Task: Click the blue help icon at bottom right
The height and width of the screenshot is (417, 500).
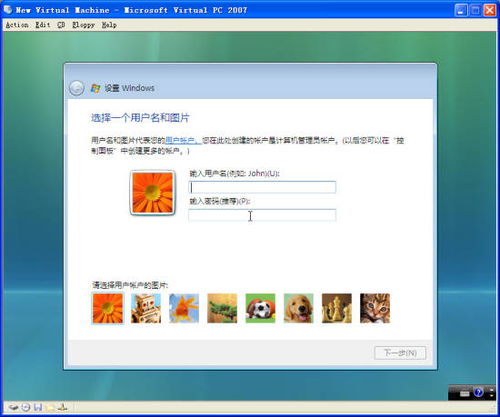Action: 478,392
